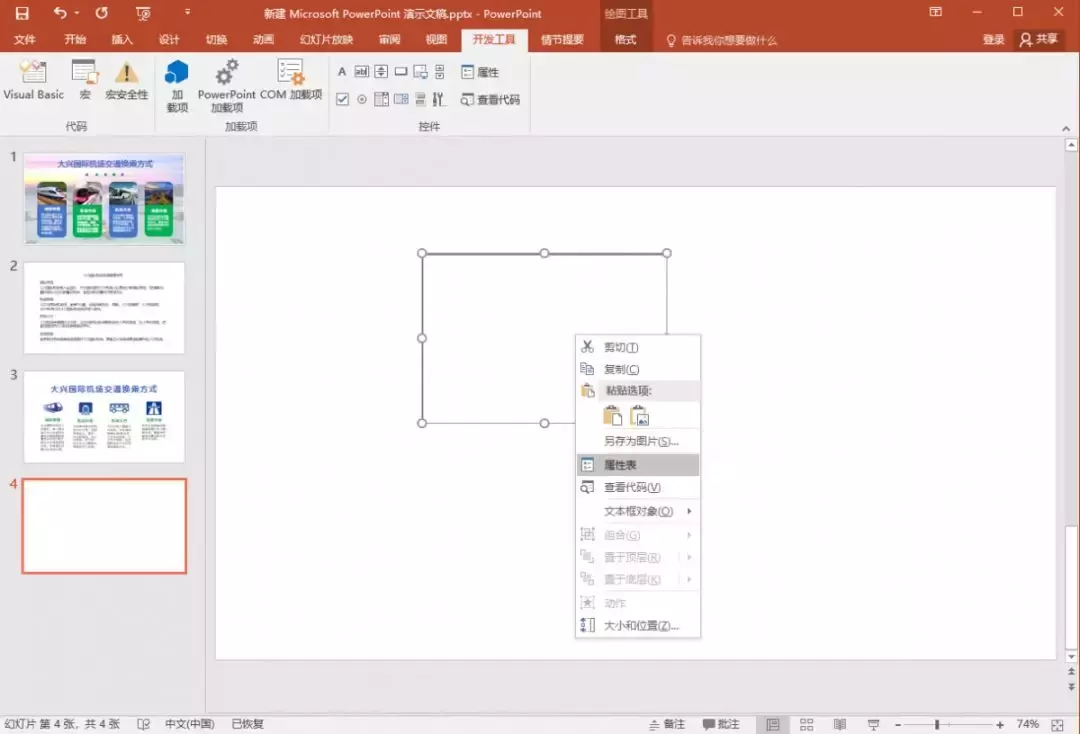
Task: Paste as picture option icon
Action: pos(638,416)
